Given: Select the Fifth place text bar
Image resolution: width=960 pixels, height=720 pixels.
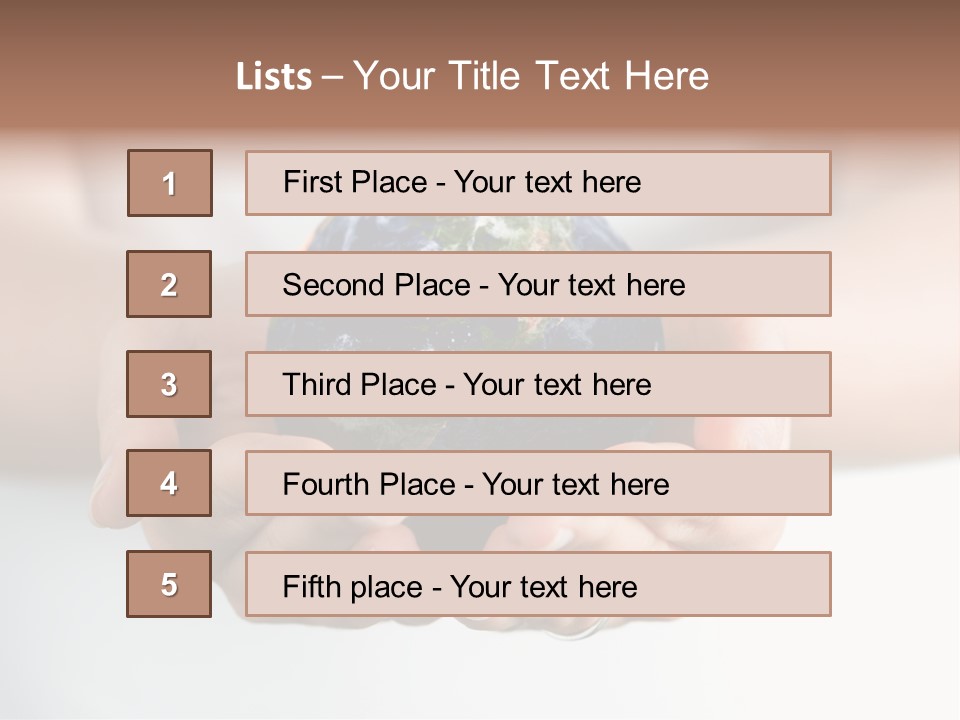Looking at the screenshot, I should 538,584.
